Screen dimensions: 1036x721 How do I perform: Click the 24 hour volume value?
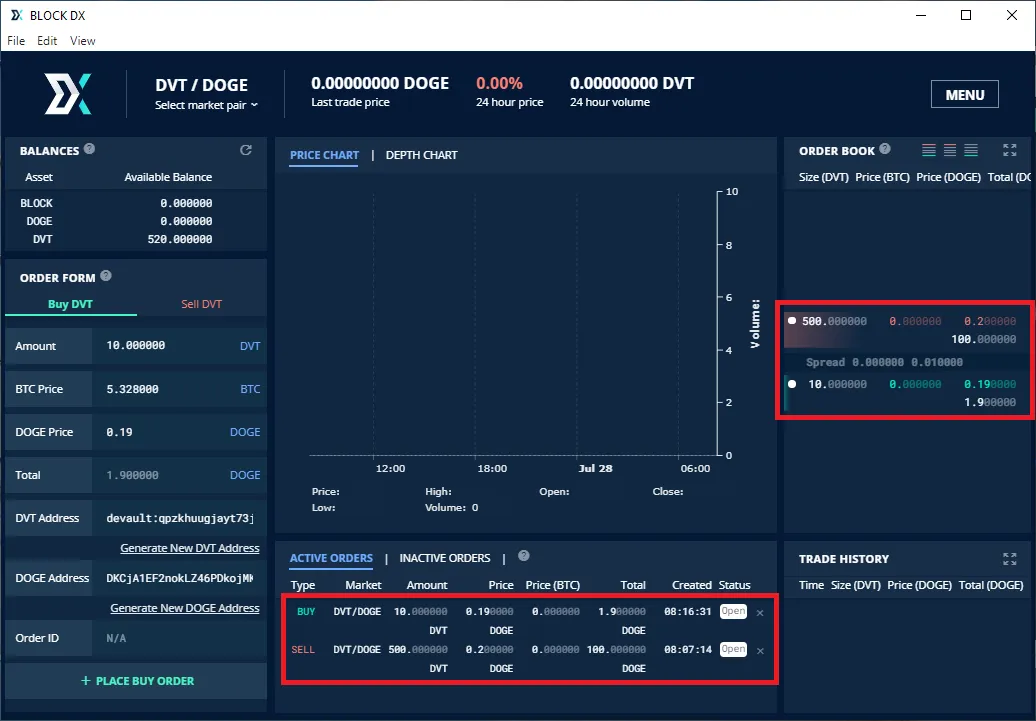[x=632, y=83]
